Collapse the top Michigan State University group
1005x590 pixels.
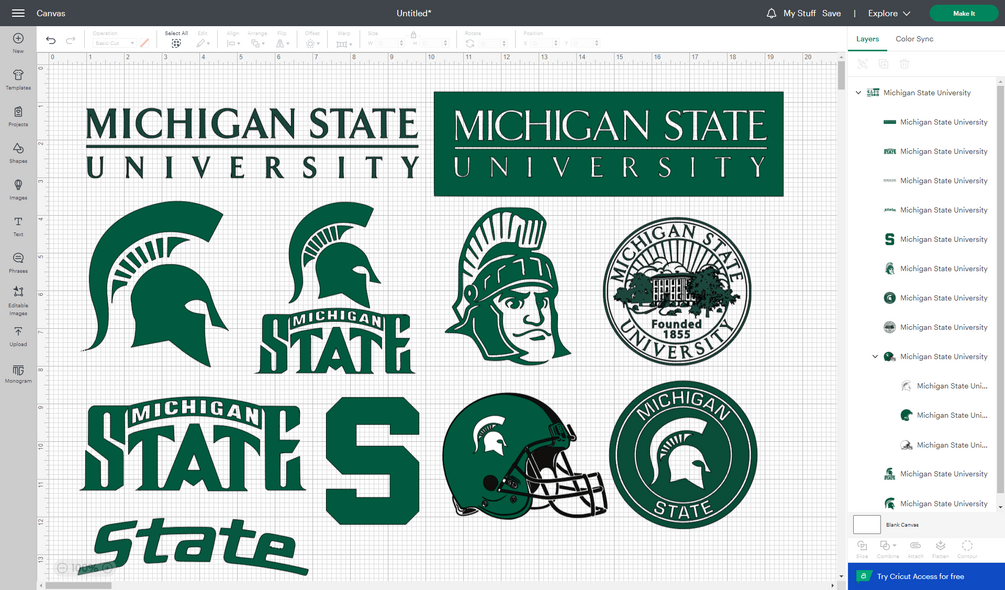point(858,93)
